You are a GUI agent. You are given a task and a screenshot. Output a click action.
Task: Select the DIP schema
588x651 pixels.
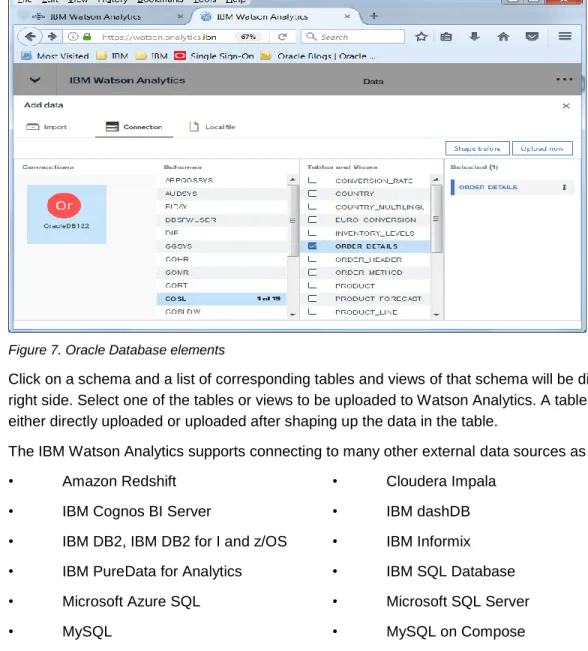[222, 233]
